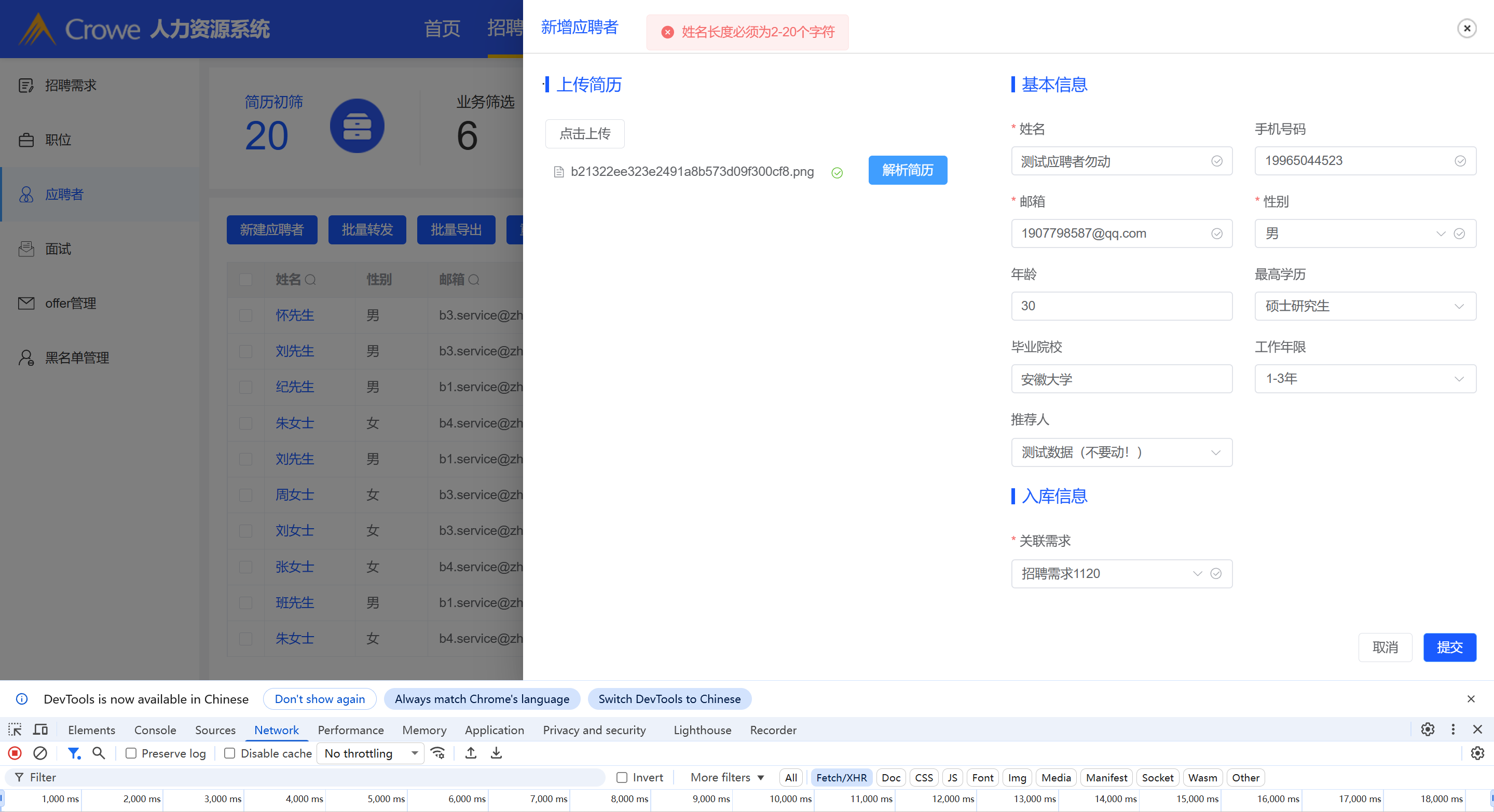1494x812 pixels.
Task: Click the 解析简历 button
Action: [x=907, y=170]
